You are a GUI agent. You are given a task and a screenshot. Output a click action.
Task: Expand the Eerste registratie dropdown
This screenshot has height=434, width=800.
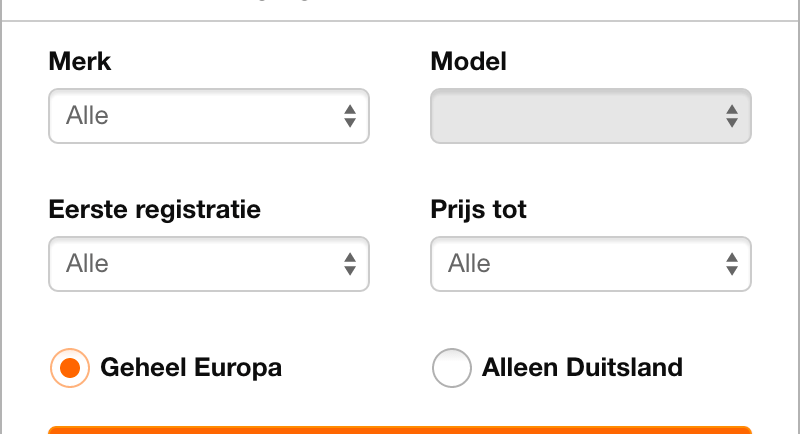208,264
